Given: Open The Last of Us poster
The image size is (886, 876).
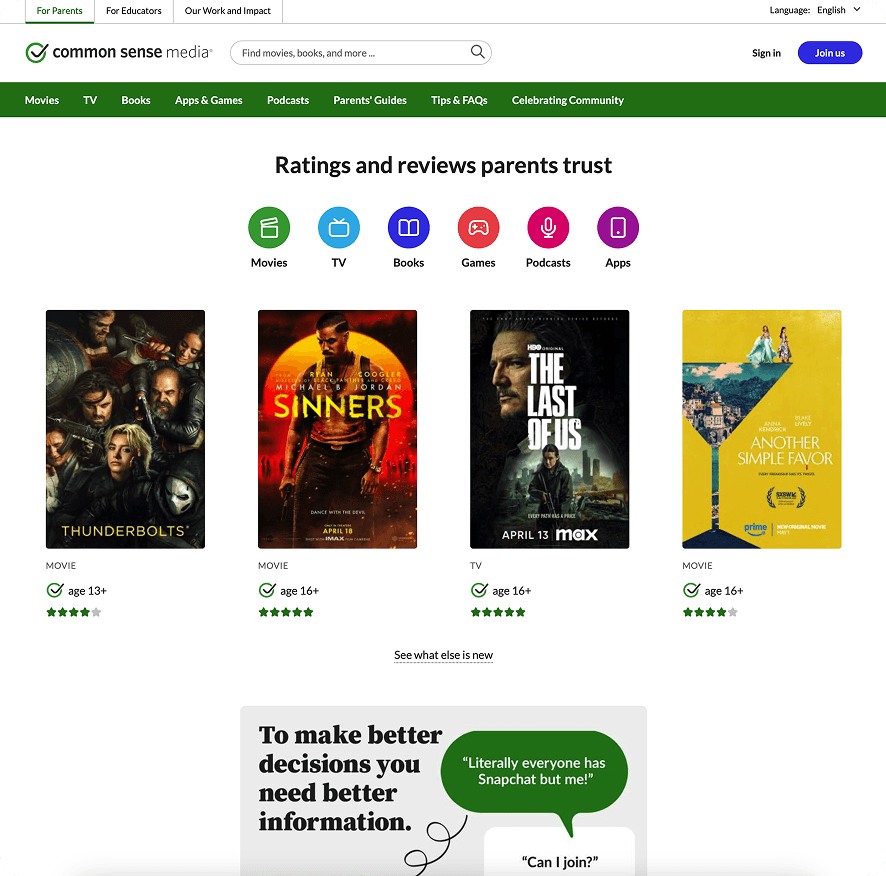Looking at the screenshot, I should [549, 429].
